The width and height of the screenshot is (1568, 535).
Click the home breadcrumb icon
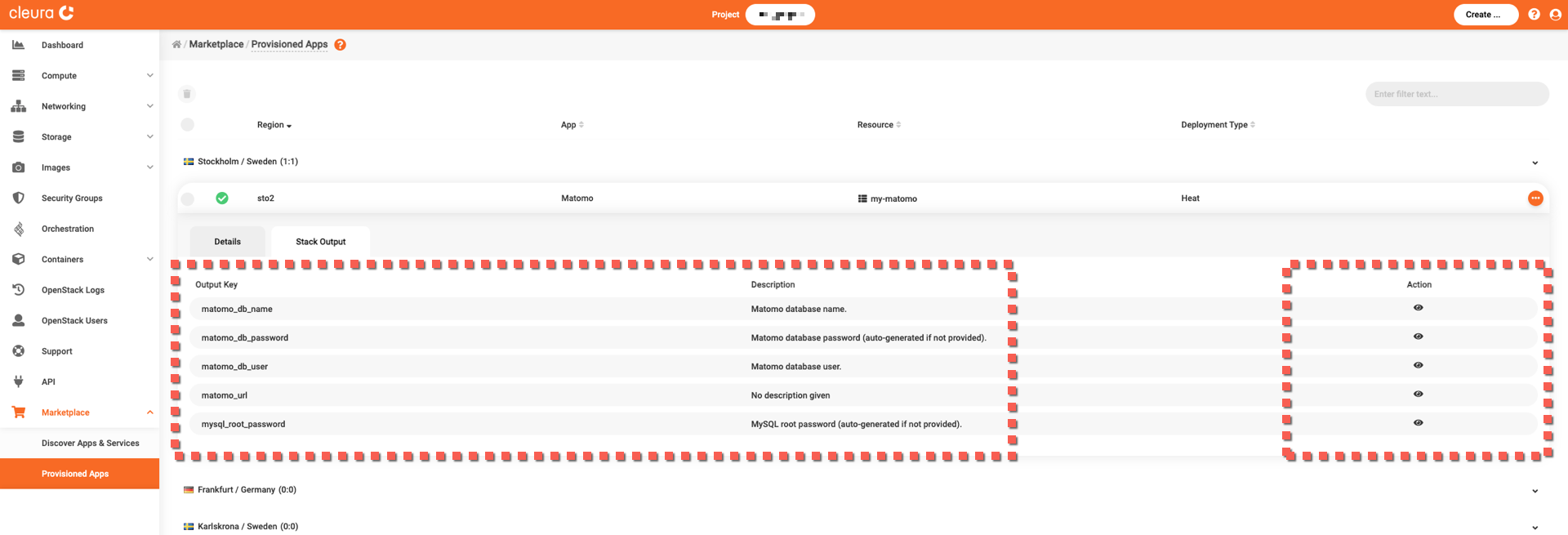[x=176, y=45]
